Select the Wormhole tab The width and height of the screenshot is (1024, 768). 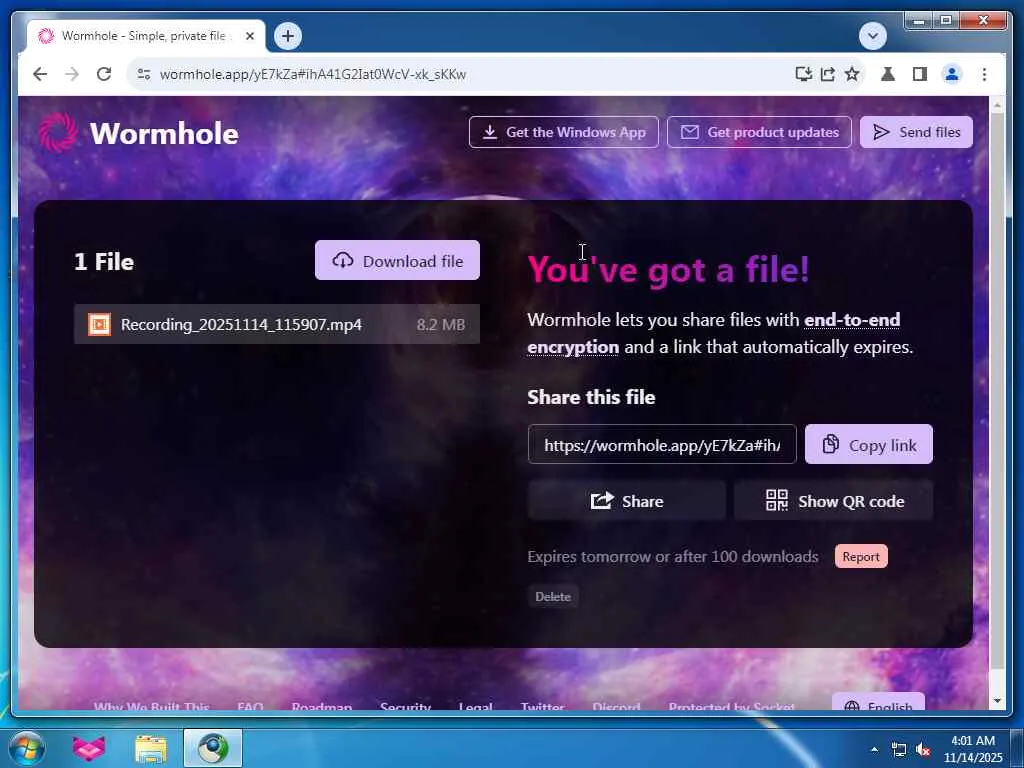tap(146, 36)
